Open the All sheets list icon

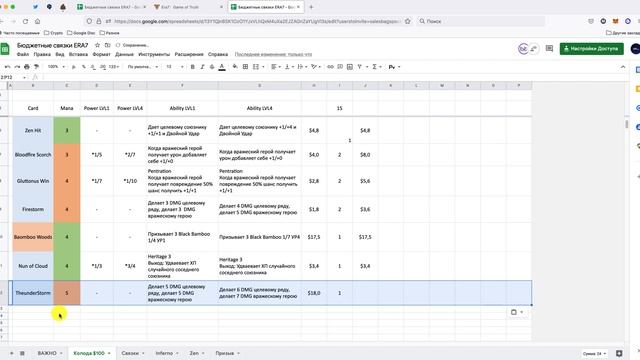pos(22,353)
